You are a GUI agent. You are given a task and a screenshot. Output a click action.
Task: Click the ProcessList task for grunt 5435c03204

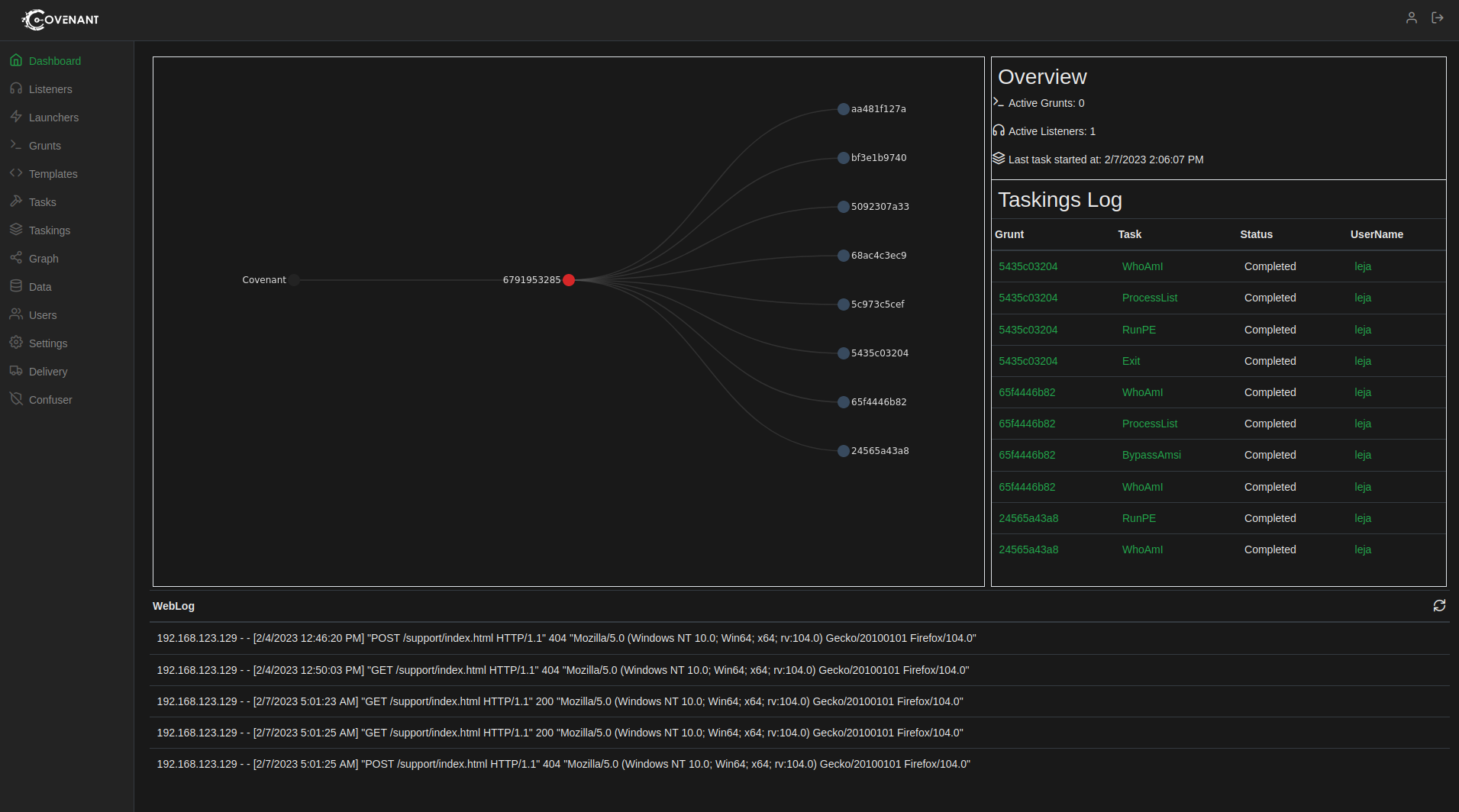(x=1149, y=298)
